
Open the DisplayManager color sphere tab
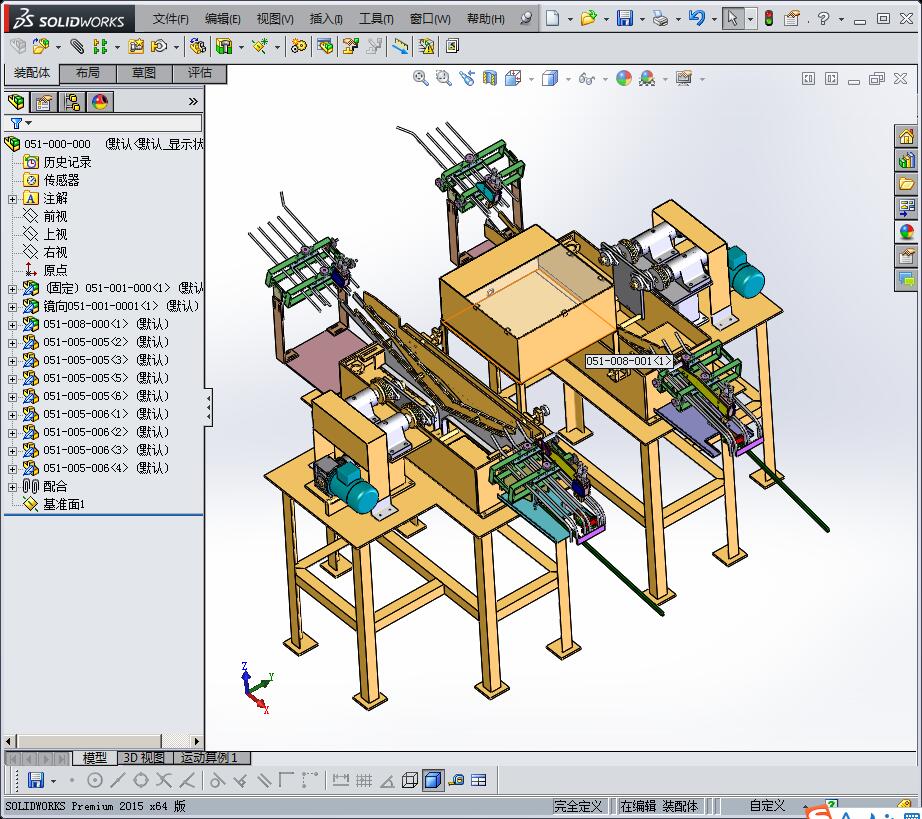click(x=99, y=101)
